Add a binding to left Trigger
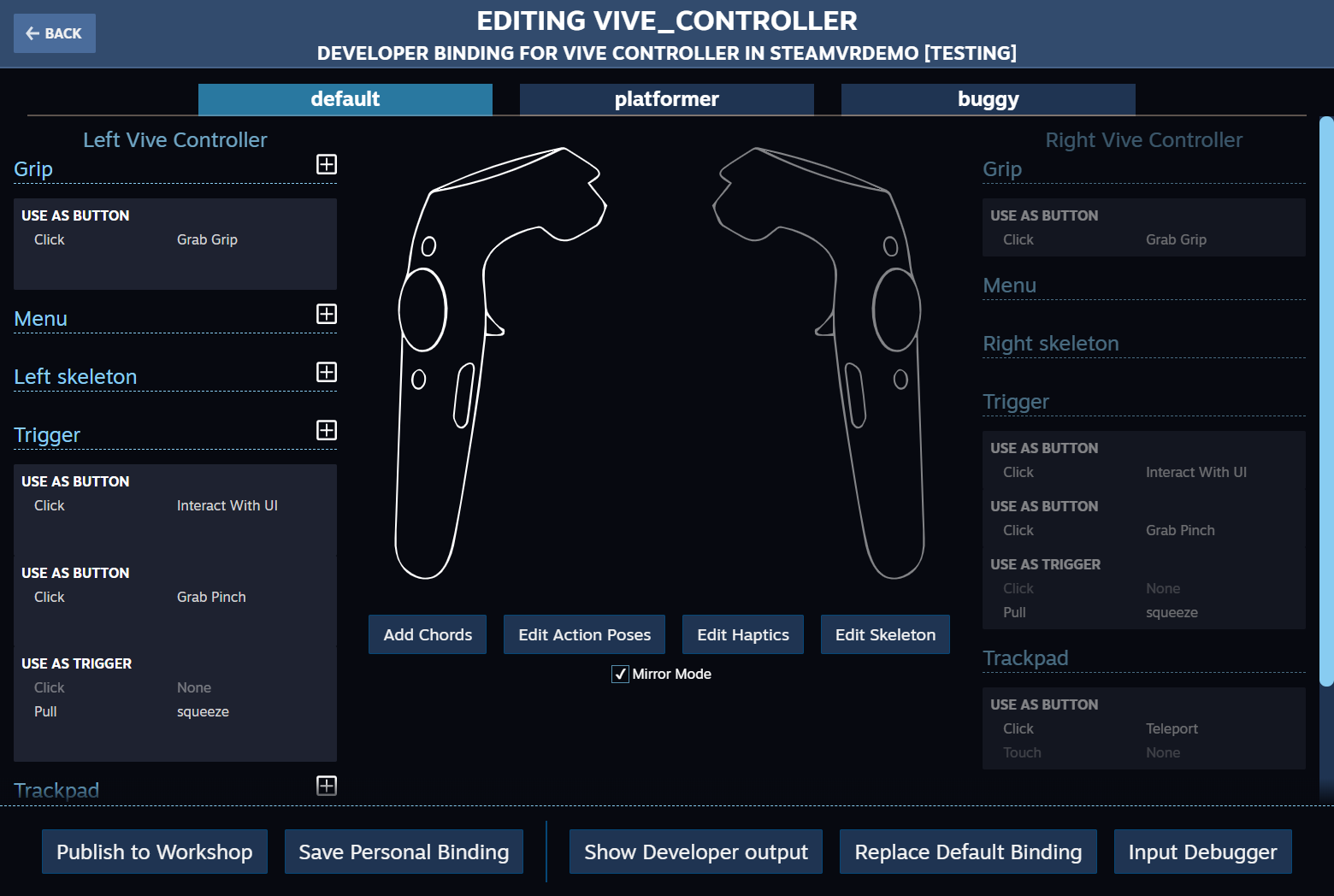1334x896 pixels. (x=327, y=430)
